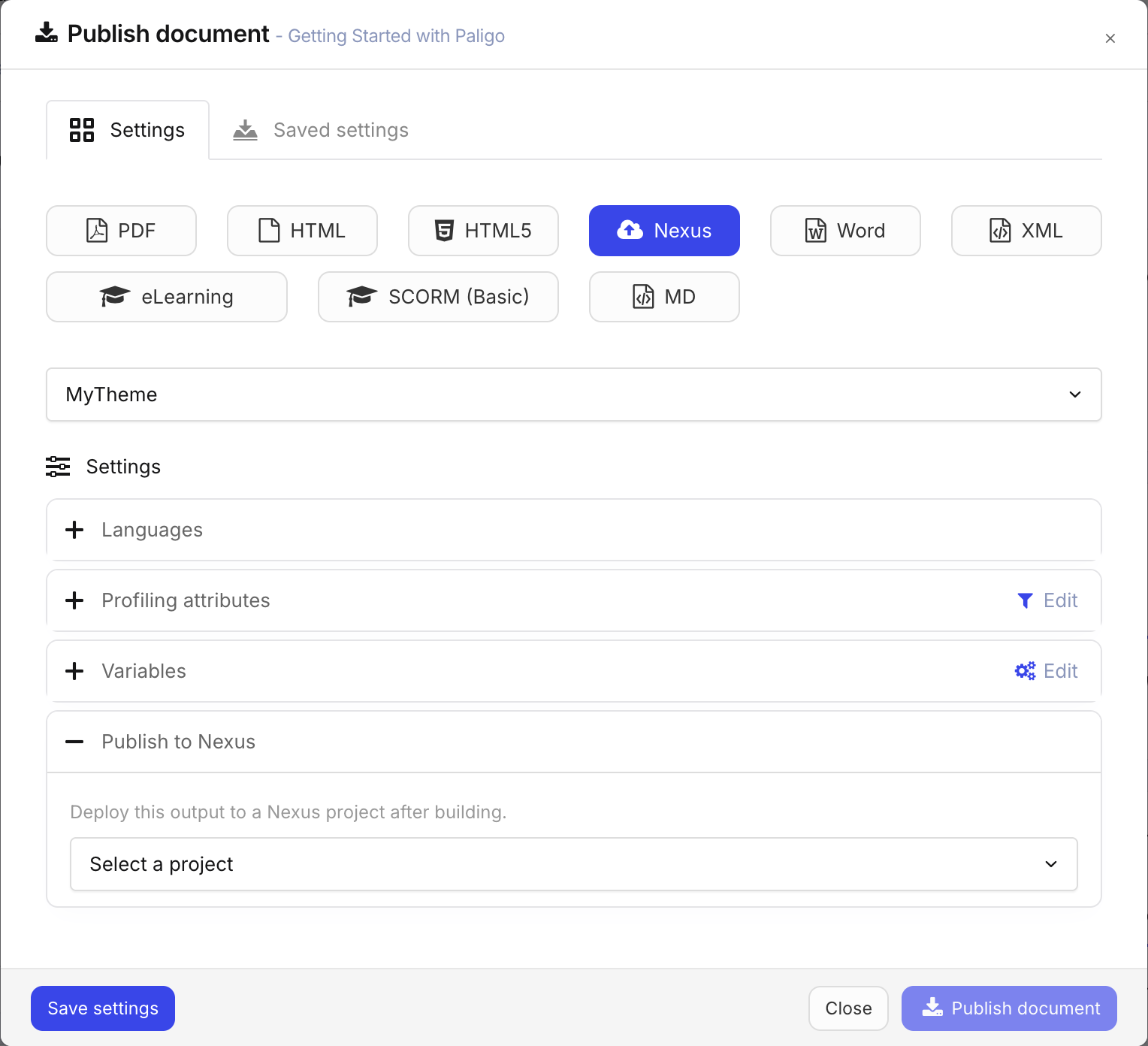Open the MyTheme layout dropdown
The height and width of the screenshot is (1046, 1148).
coord(573,395)
